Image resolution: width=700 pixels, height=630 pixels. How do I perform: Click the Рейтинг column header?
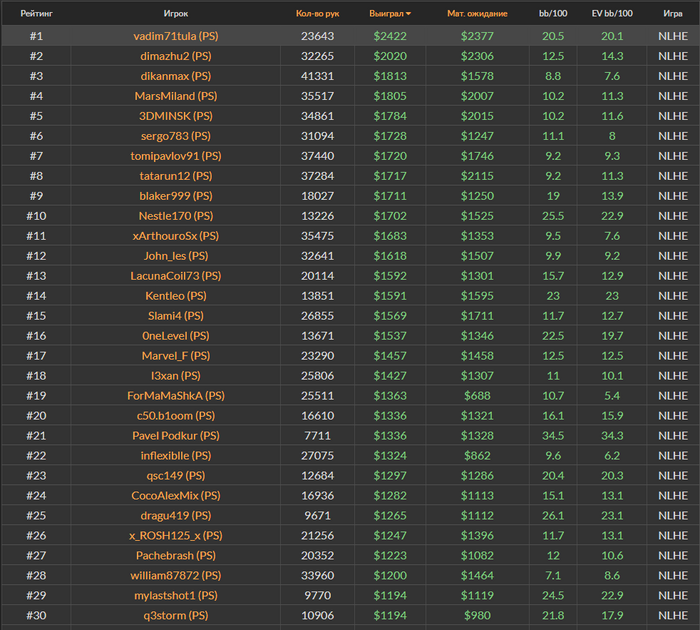coord(36,14)
